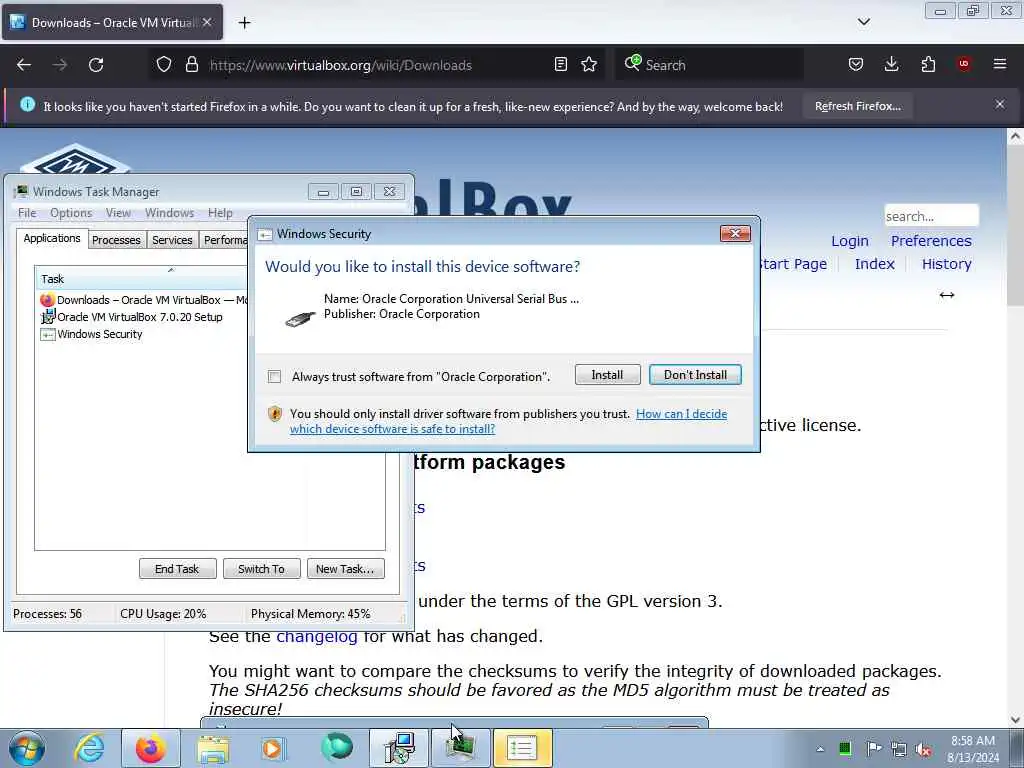Open File menu in Task Manager

click(x=27, y=213)
